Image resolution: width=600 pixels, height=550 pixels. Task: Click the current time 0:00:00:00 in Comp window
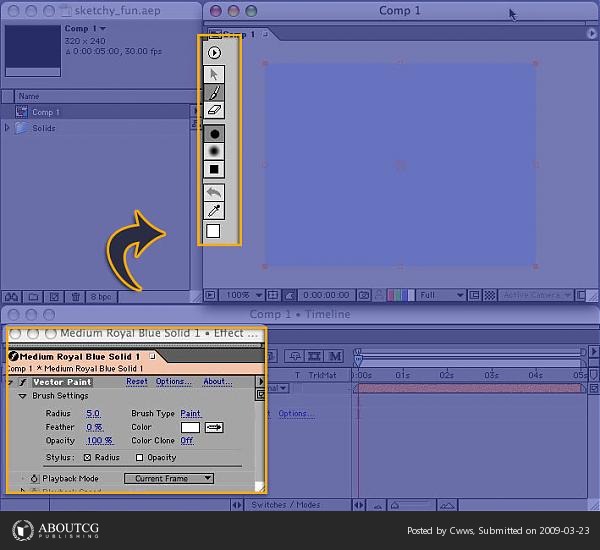tap(326, 295)
